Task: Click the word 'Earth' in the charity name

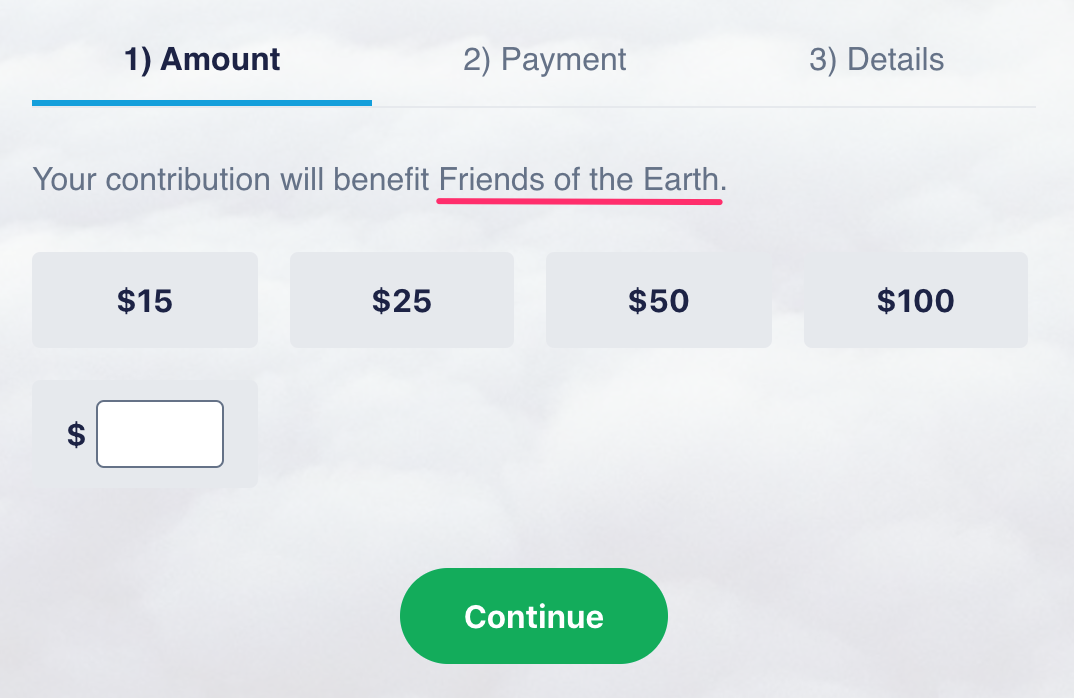Action: tap(680, 180)
